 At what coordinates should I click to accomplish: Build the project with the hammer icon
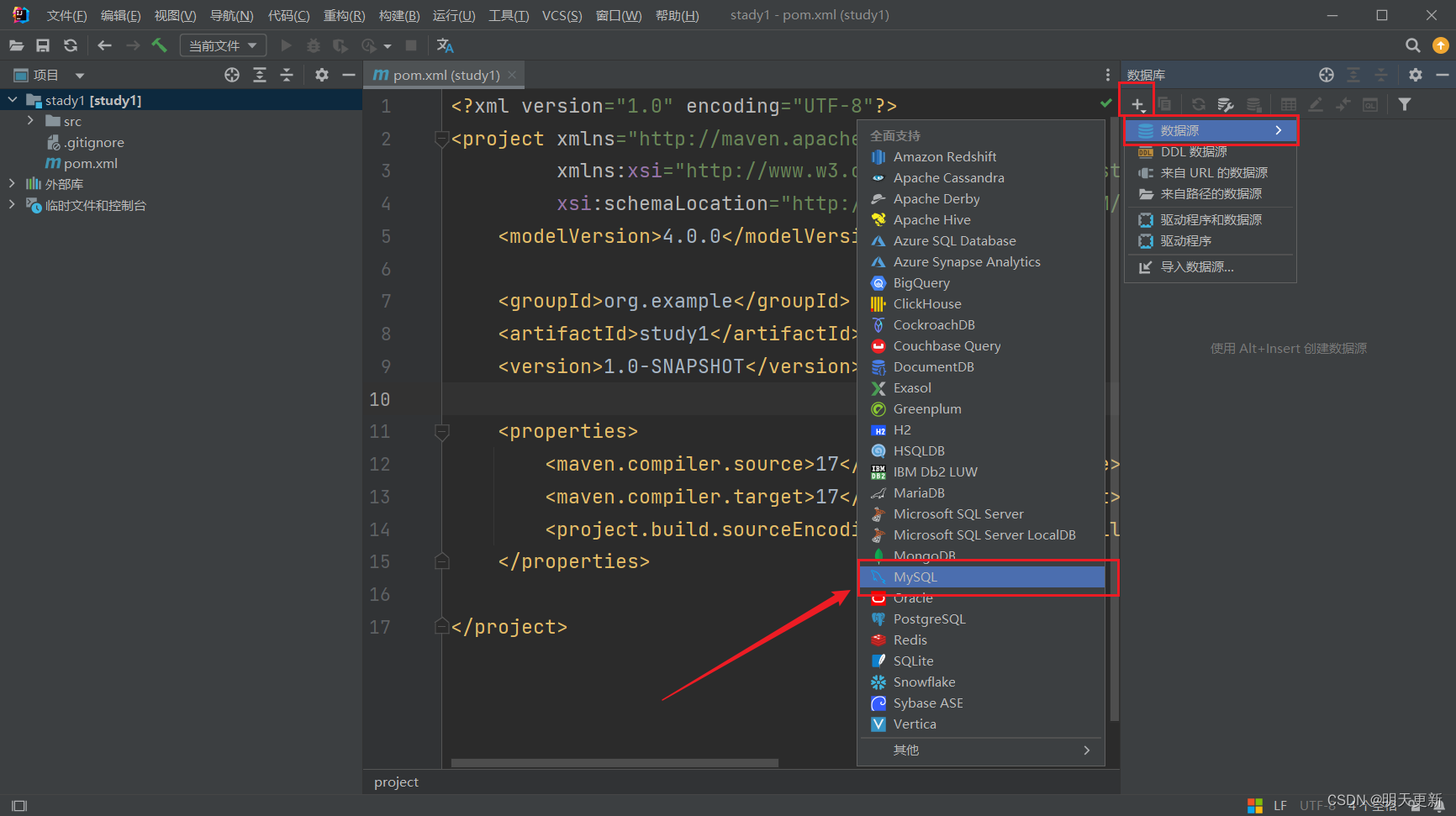159,45
